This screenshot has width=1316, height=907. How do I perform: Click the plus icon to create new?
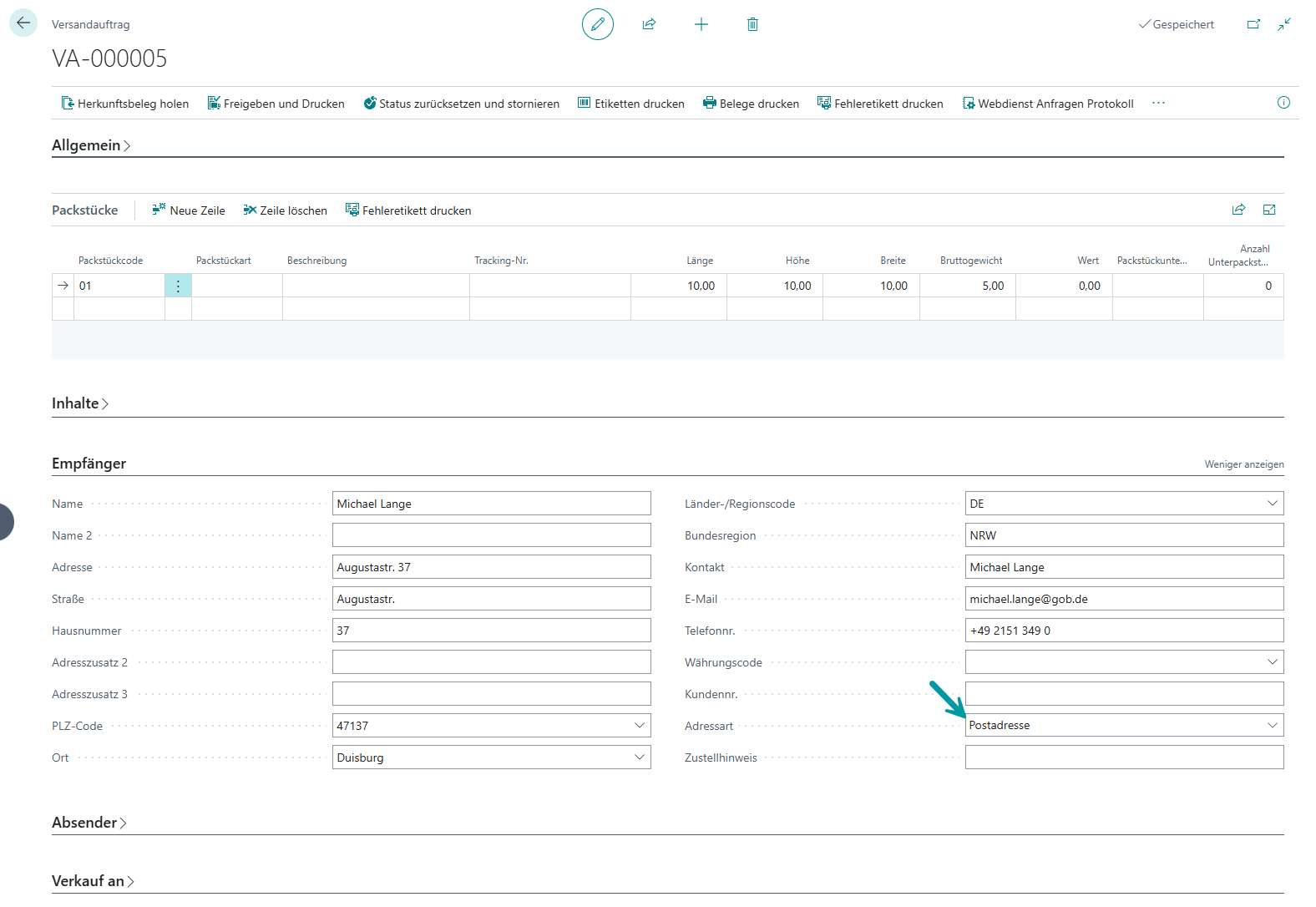701,24
